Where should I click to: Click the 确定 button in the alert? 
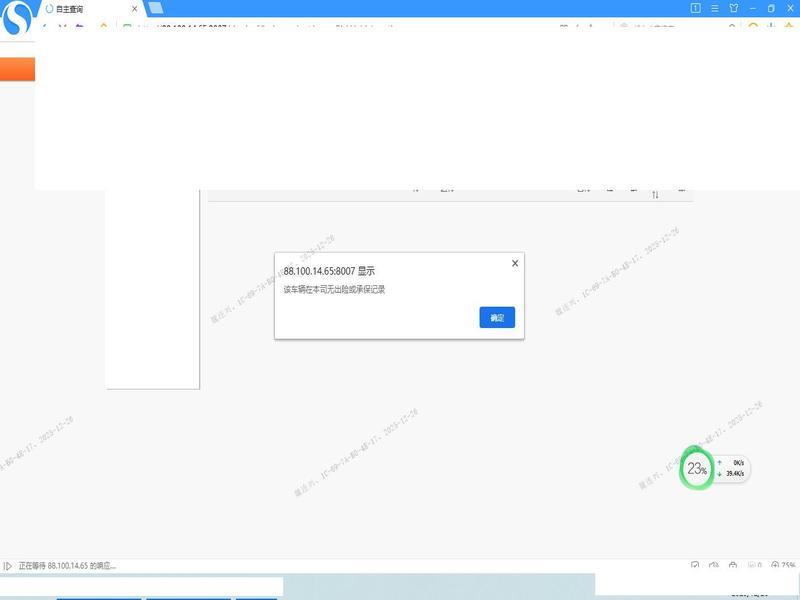pyautogui.click(x=497, y=317)
